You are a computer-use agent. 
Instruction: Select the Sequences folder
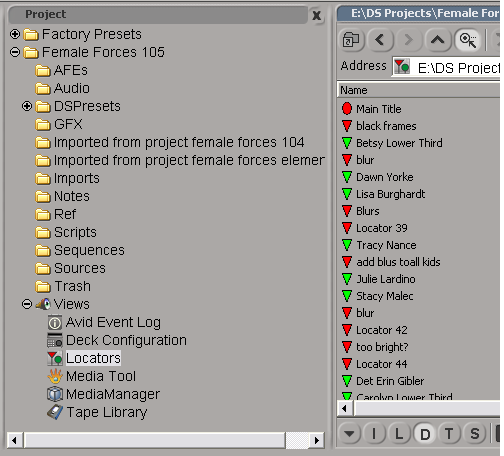pyautogui.click(x=80, y=250)
